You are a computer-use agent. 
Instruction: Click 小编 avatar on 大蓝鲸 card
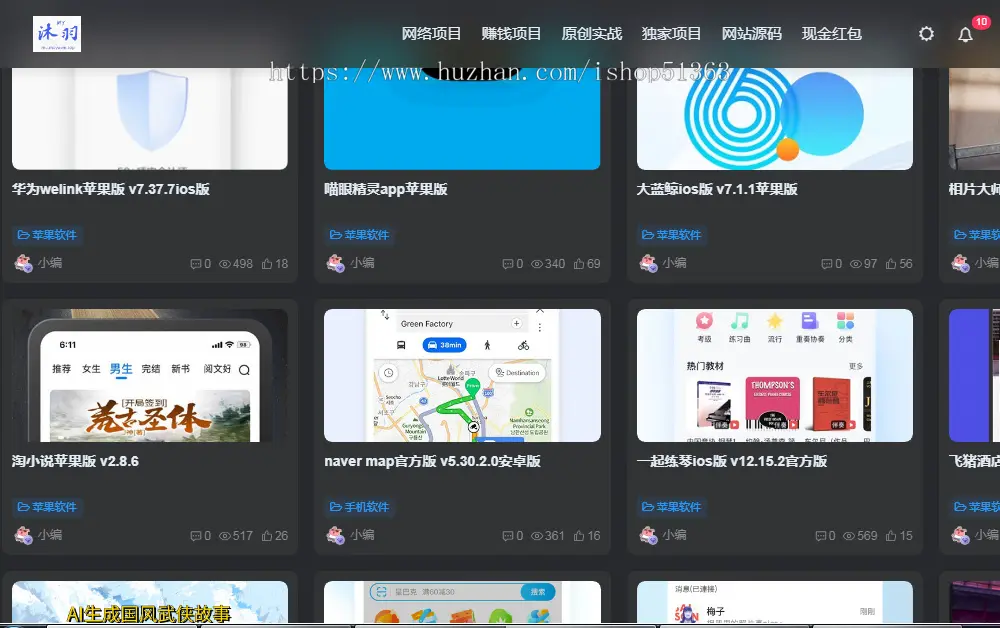[649, 263]
